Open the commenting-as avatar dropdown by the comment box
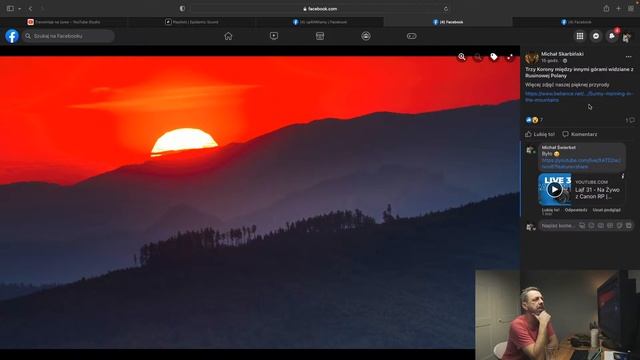 point(531,227)
